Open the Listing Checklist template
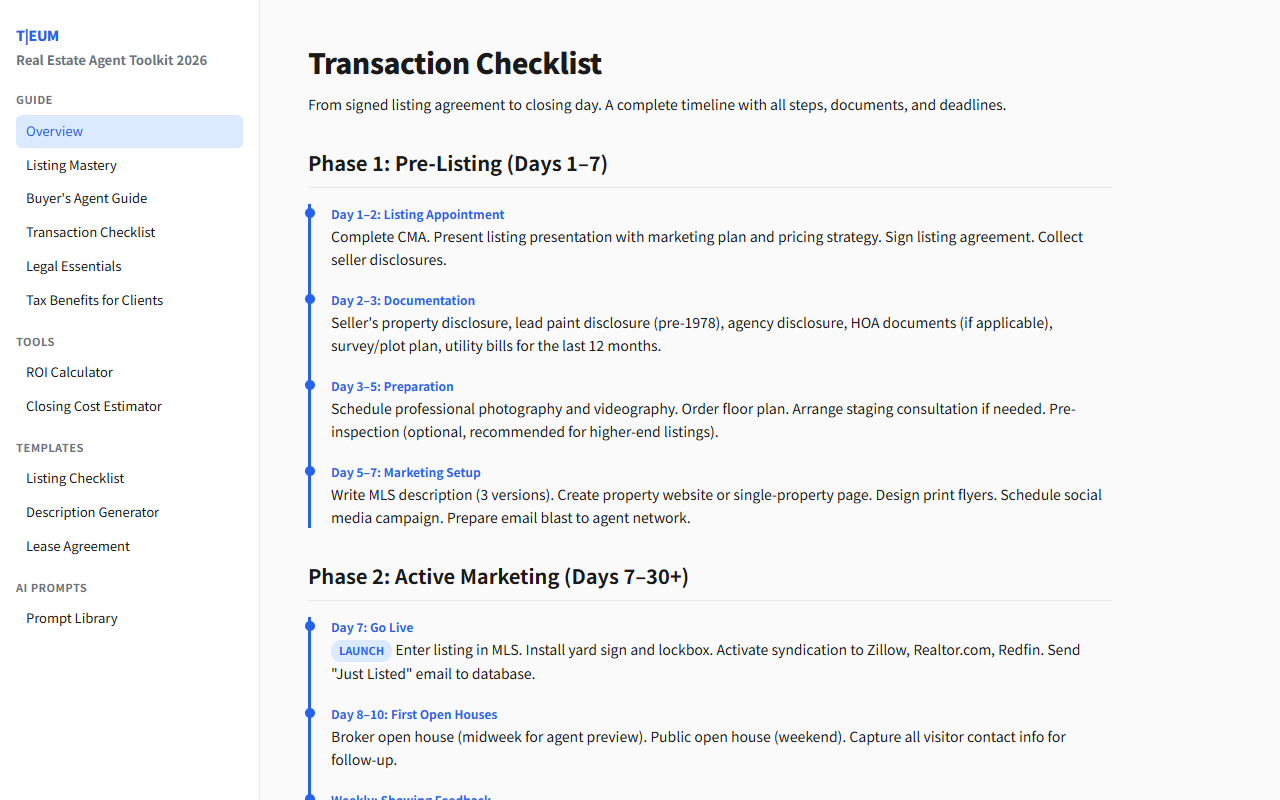The height and width of the screenshot is (800, 1280). tap(75, 477)
